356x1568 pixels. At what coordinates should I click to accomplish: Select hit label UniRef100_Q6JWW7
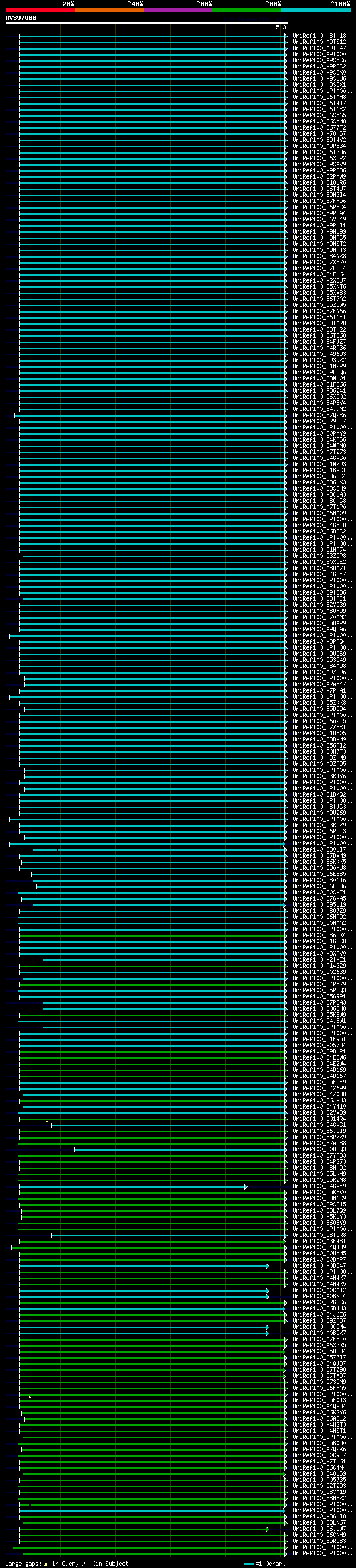point(319,1529)
